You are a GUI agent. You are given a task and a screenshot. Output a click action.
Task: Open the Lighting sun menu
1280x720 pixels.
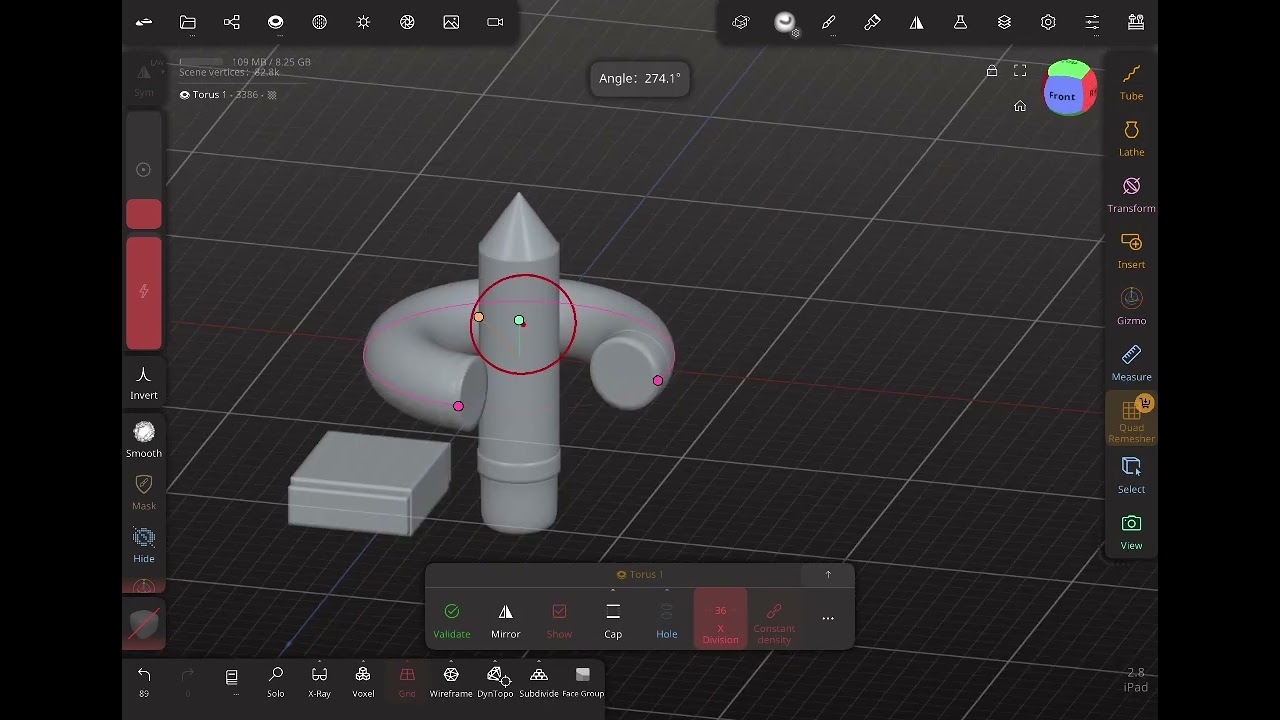coord(364,22)
